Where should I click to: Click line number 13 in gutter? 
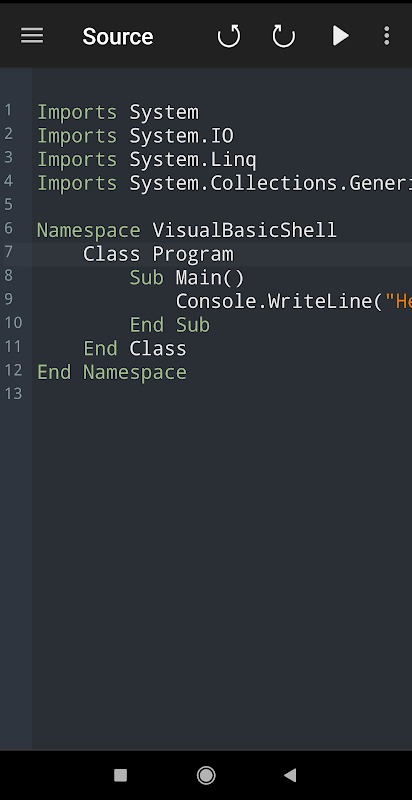(x=14, y=393)
